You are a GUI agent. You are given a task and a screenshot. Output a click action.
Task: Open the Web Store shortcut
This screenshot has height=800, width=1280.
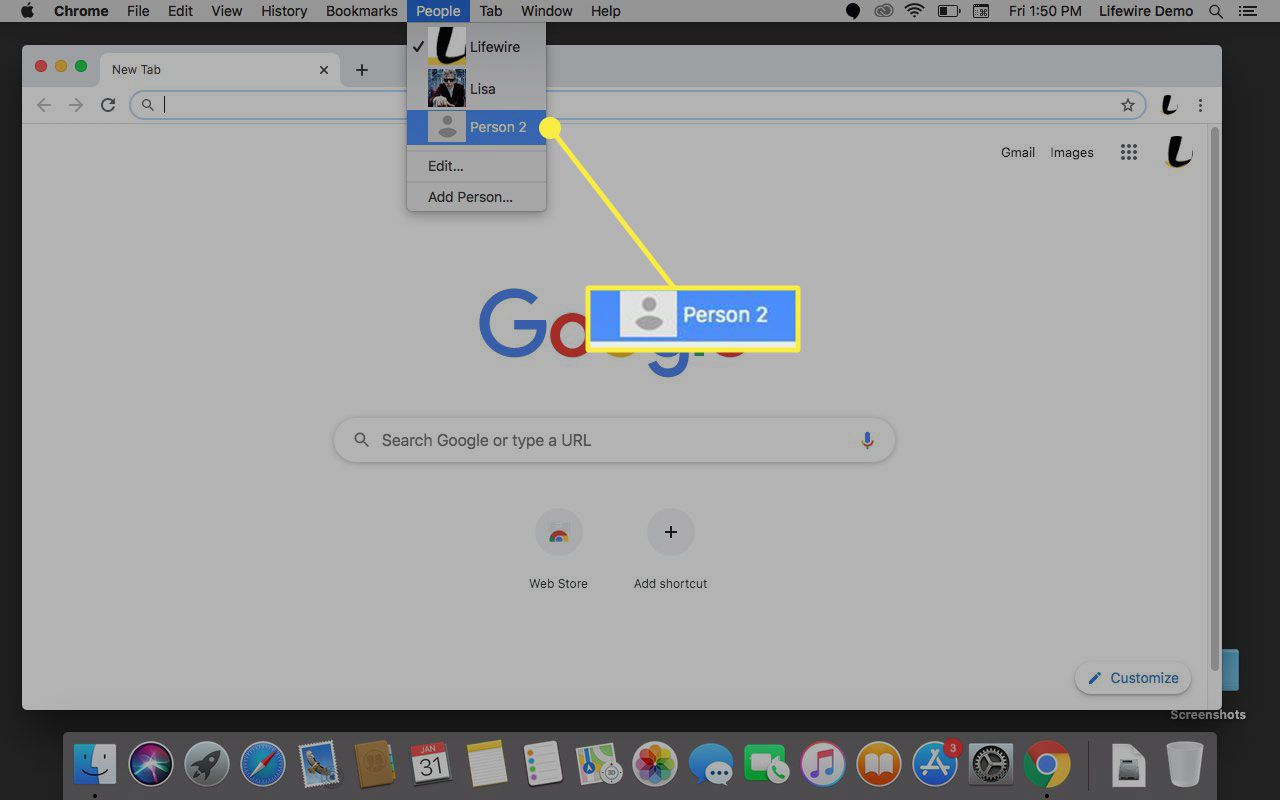(x=558, y=550)
